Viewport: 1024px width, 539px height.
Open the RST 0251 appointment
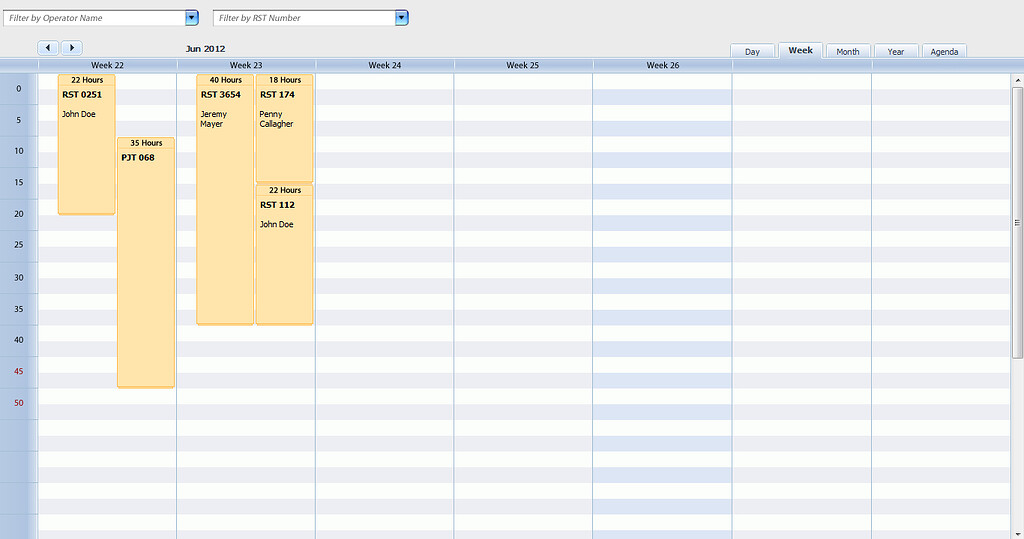point(86,144)
